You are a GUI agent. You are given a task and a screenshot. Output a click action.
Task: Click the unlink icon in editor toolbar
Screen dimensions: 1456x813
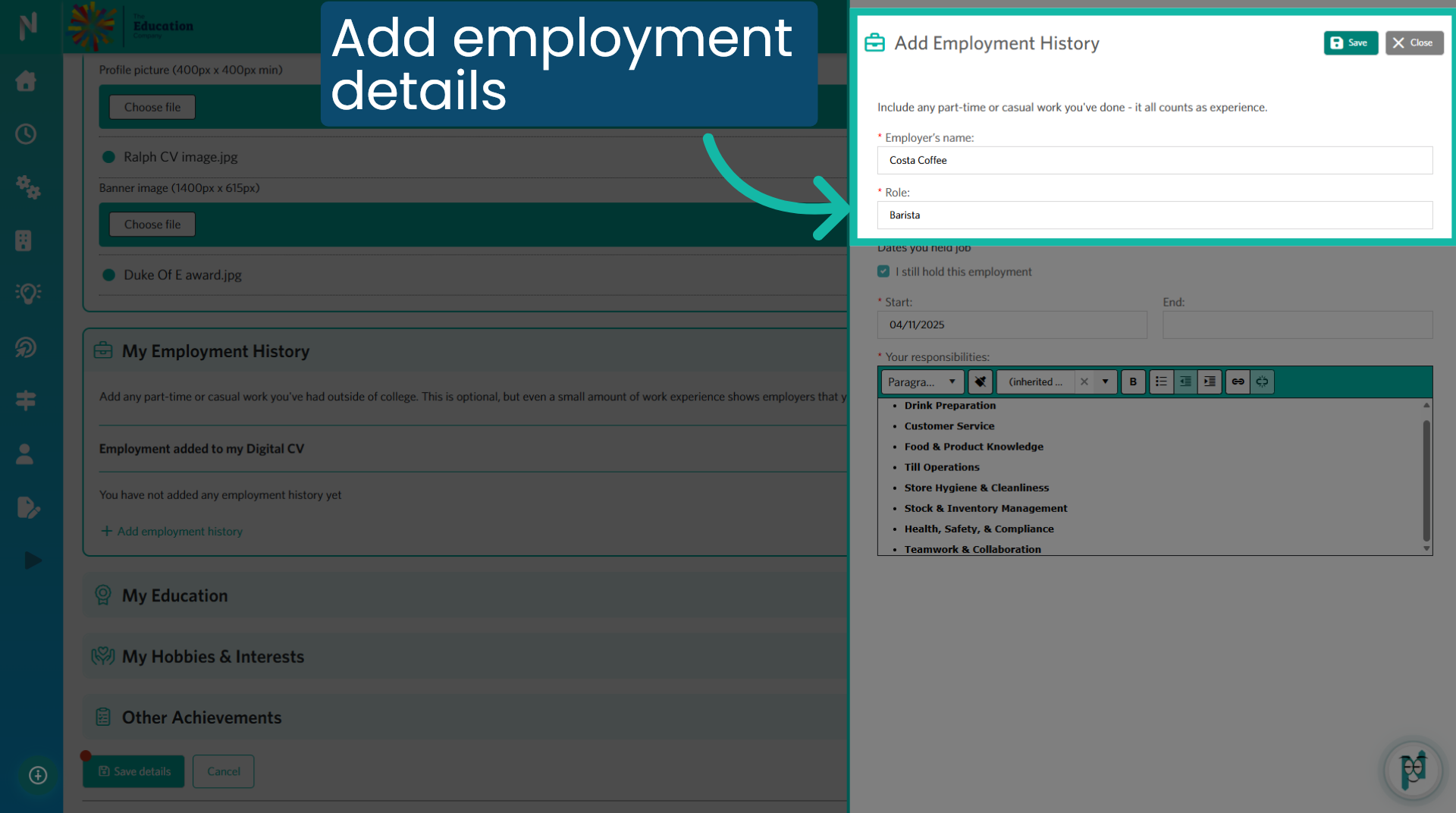1262,381
